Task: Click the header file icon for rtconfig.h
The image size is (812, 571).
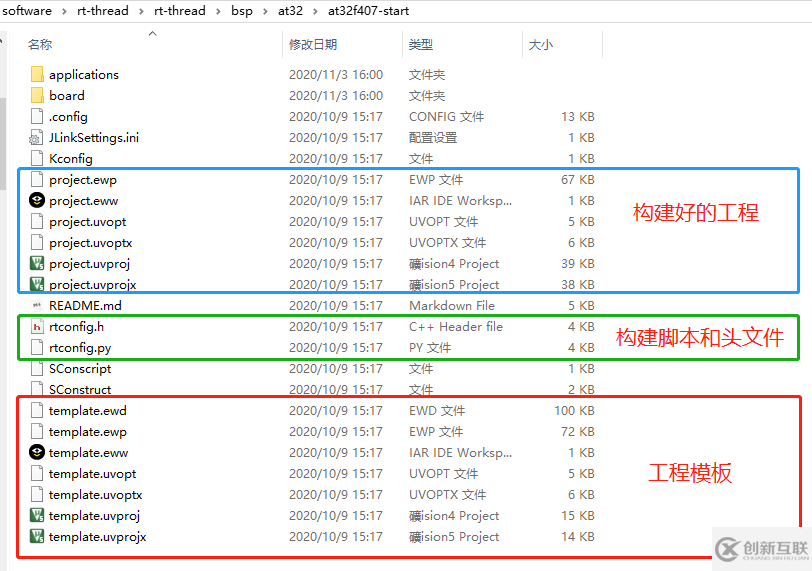Action: click(37, 327)
